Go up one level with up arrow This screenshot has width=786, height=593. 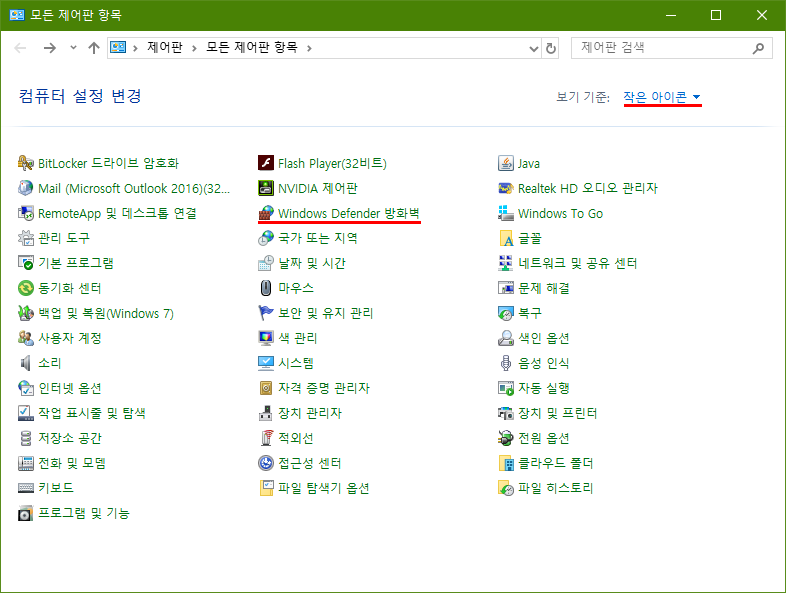(x=94, y=48)
